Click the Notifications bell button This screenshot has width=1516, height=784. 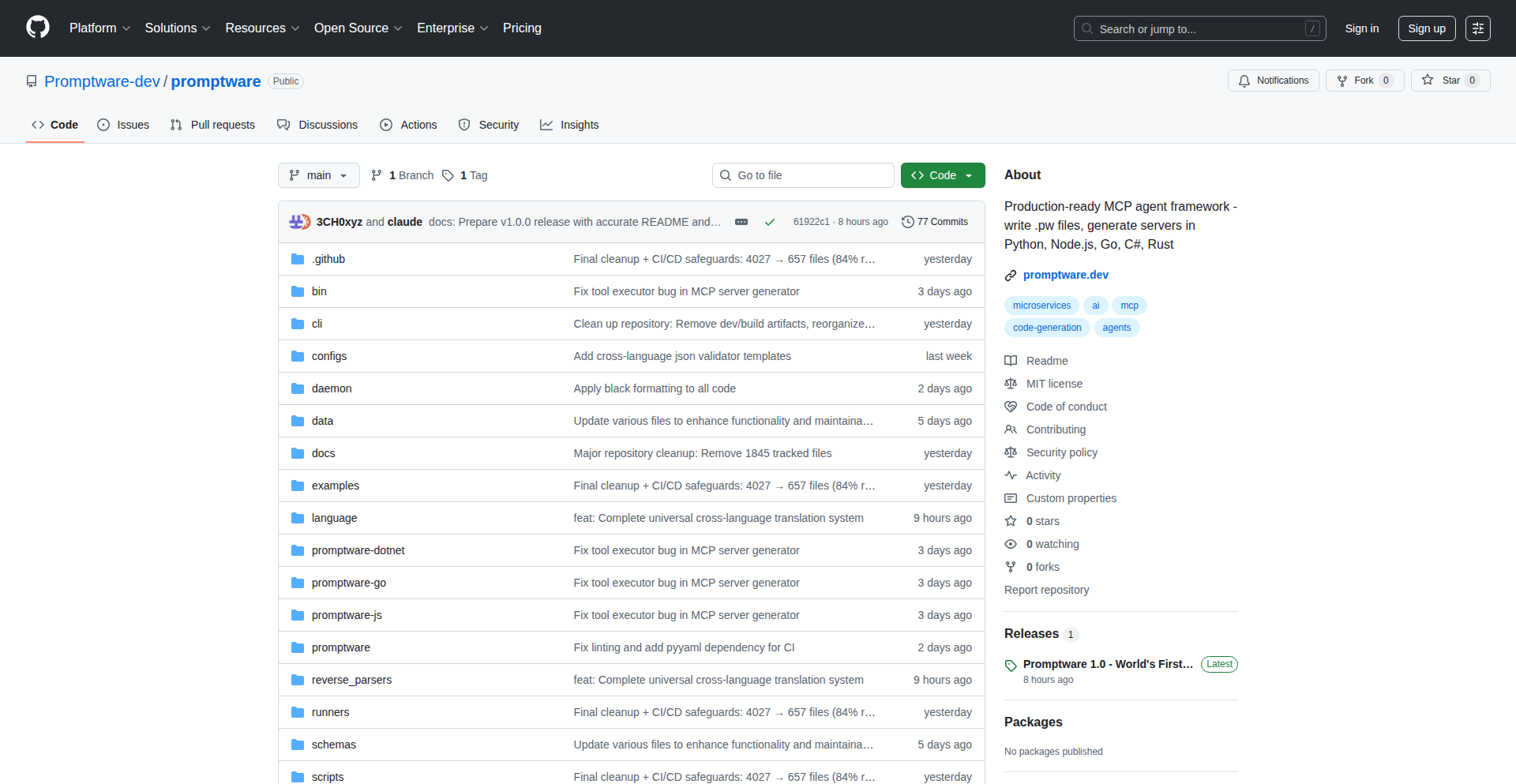coord(1273,81)
